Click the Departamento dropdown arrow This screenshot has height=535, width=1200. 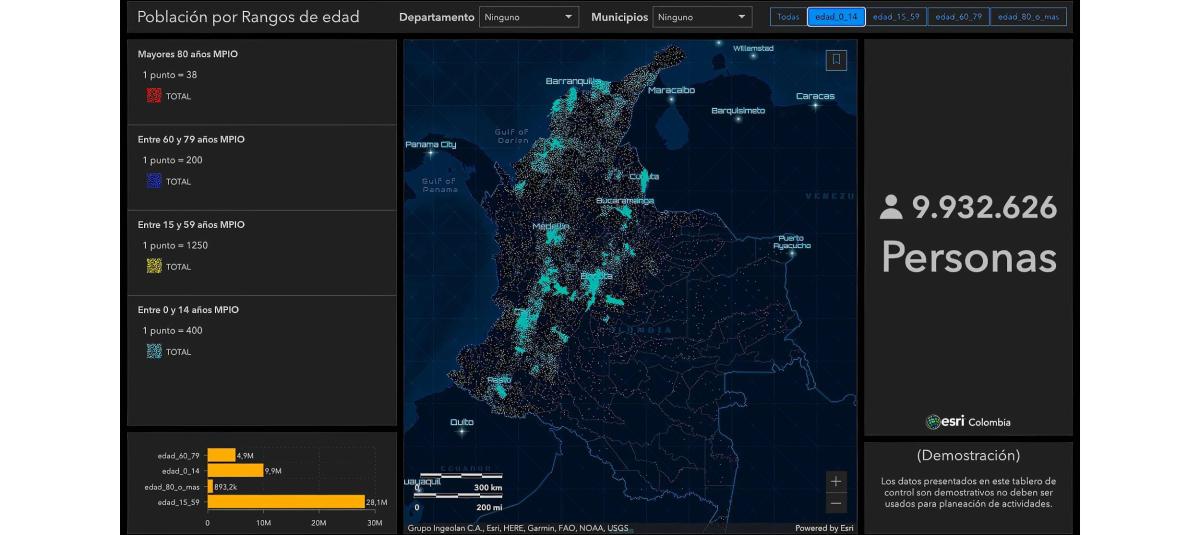[568, 17]
